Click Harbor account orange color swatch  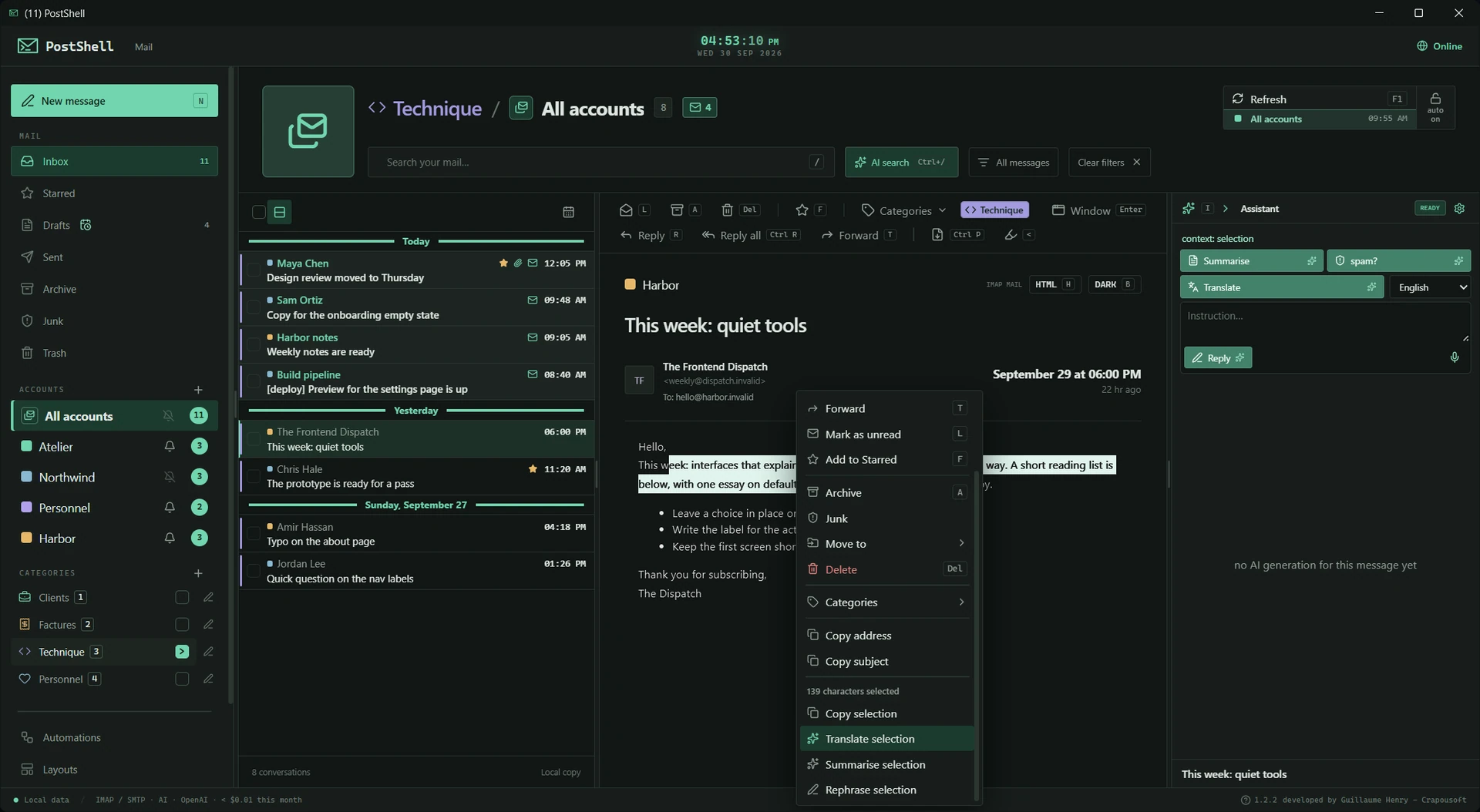(26, 539)
